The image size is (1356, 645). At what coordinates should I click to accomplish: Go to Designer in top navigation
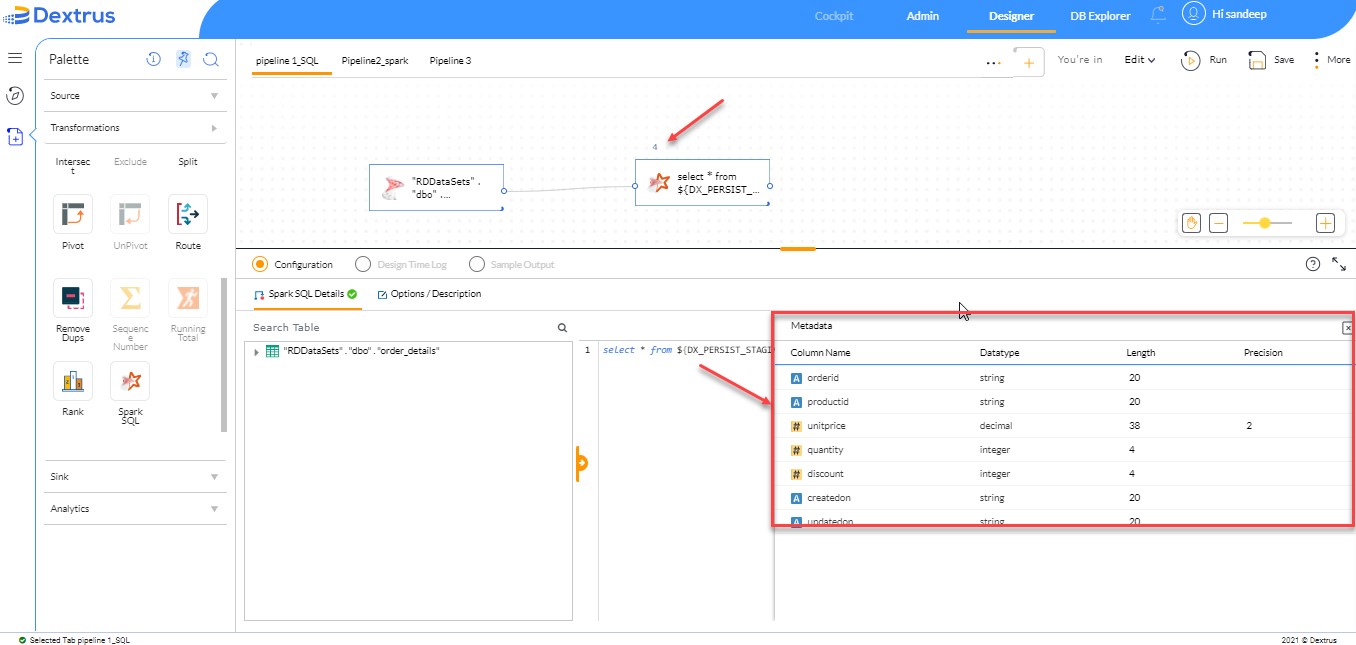(x=1011, y=16)
